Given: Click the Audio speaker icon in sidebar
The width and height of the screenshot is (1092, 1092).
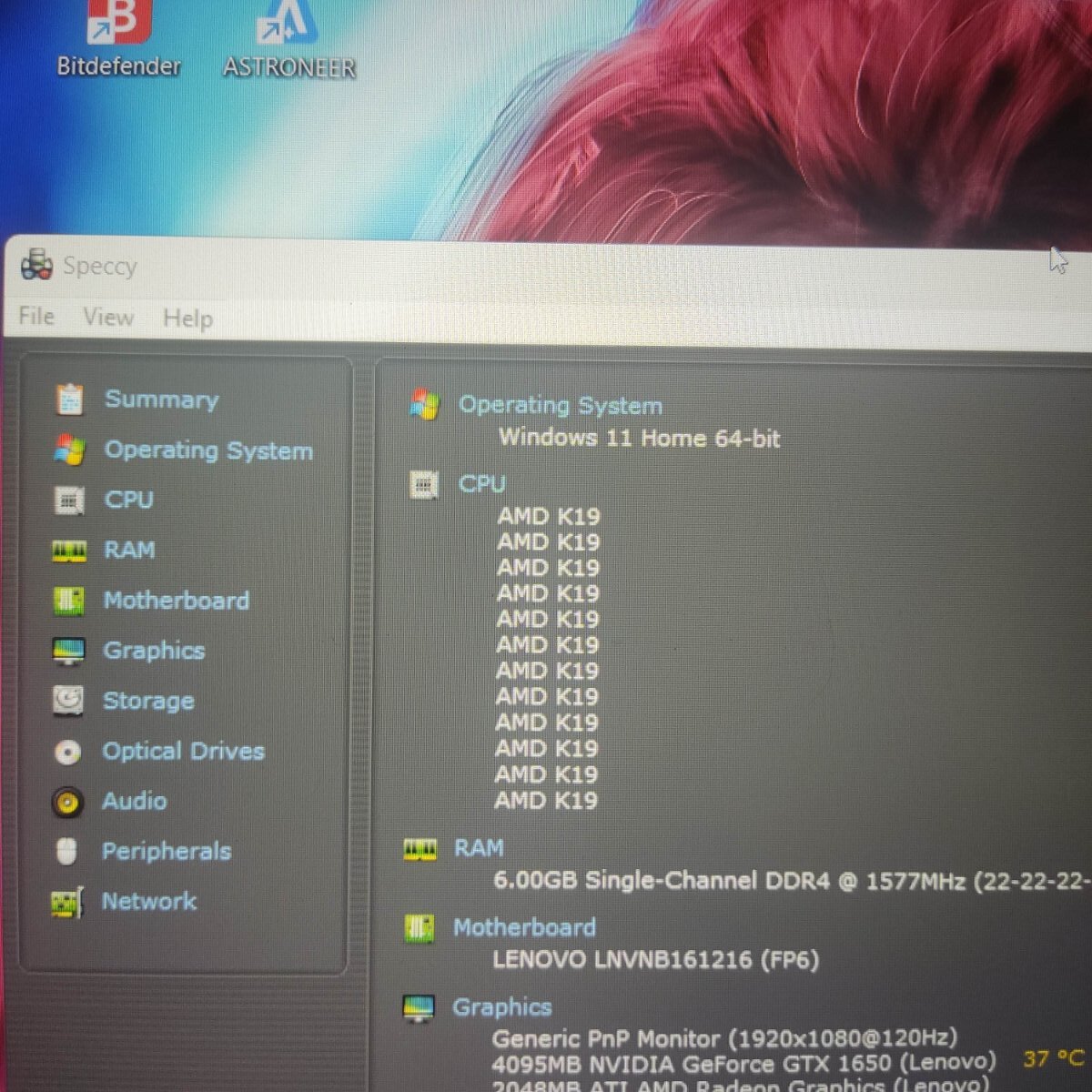Looking at the screenshot, I should pos(66,802).
